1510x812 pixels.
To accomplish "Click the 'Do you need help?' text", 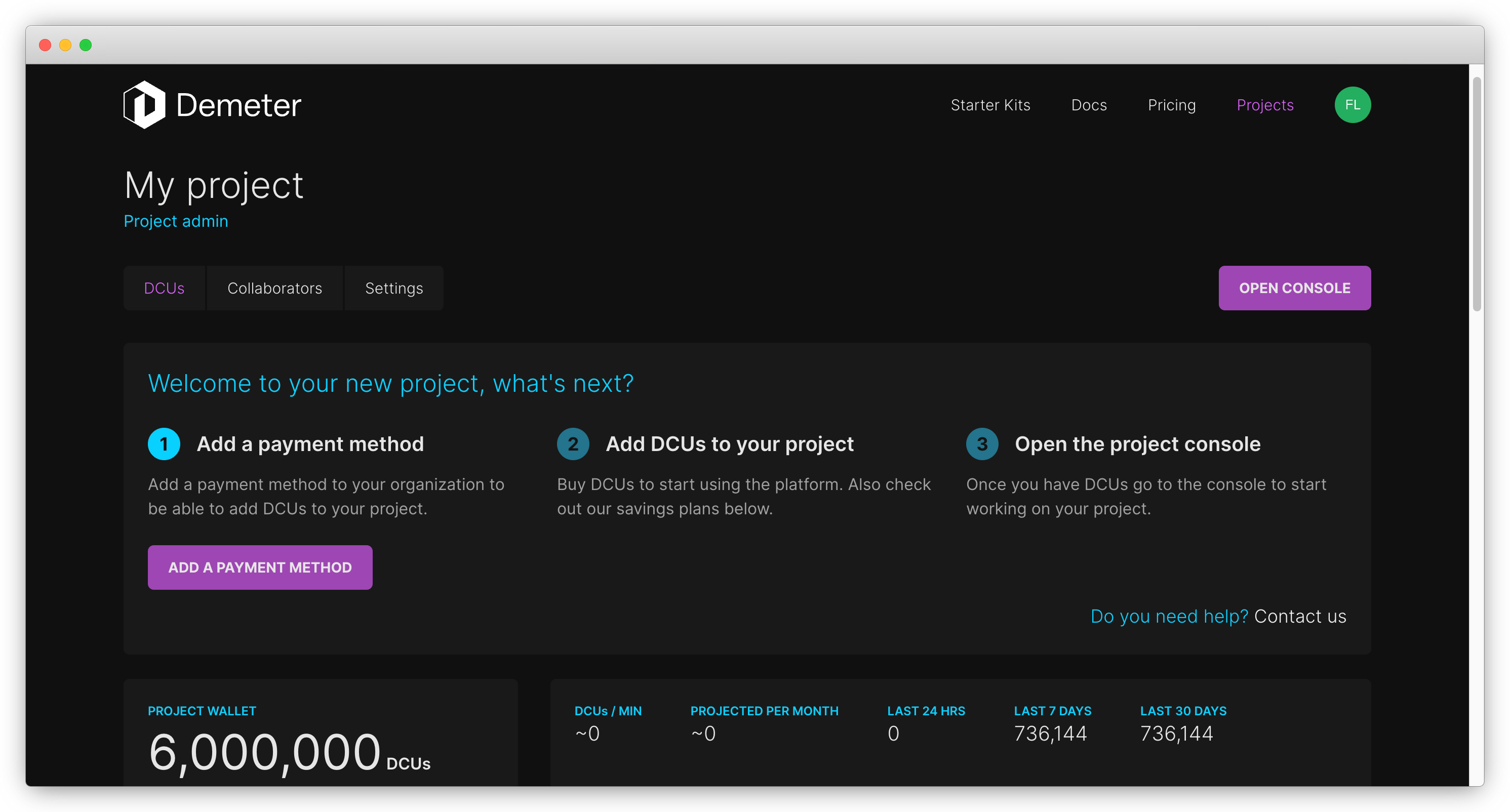I will point(1169,616).
